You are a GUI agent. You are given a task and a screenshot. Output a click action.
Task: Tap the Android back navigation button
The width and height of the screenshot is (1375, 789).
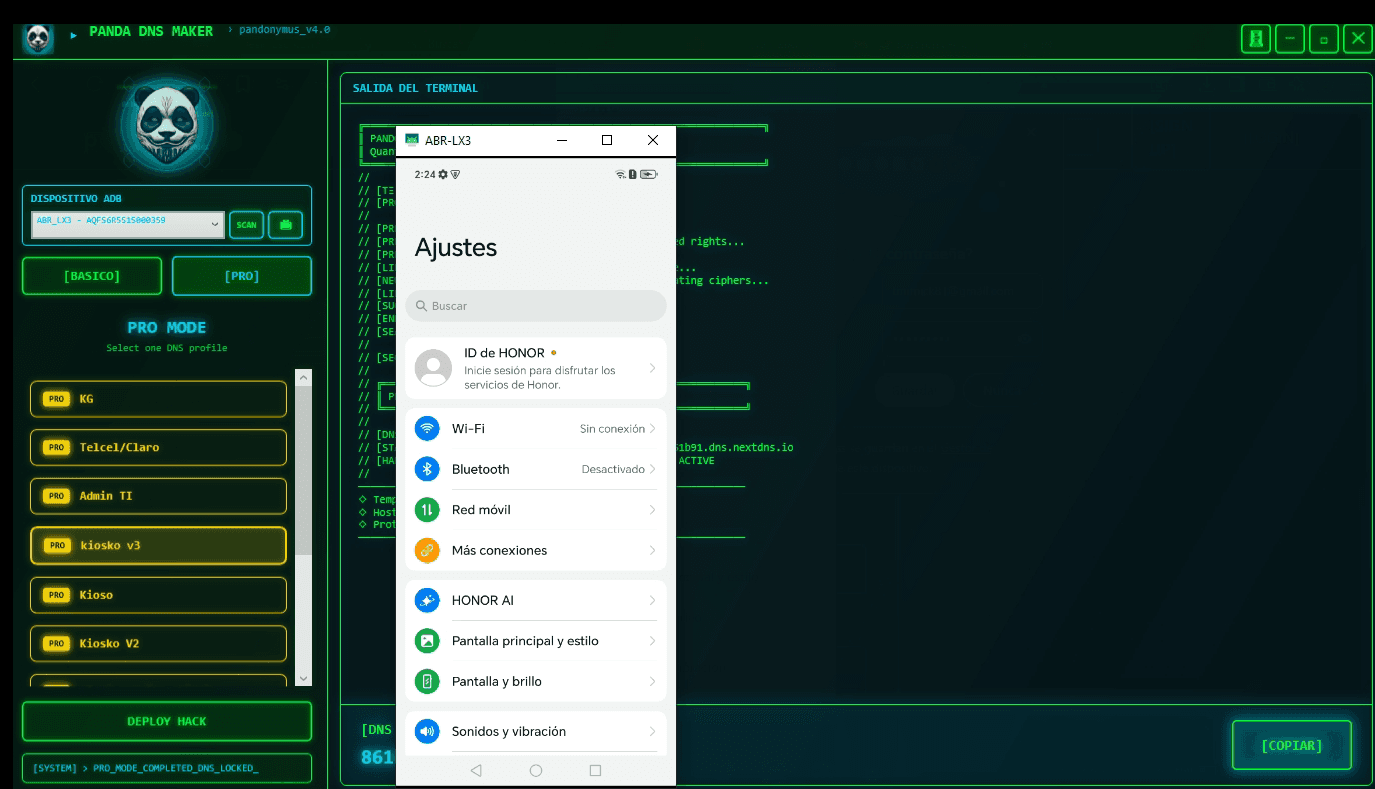(x=476, y=770)
